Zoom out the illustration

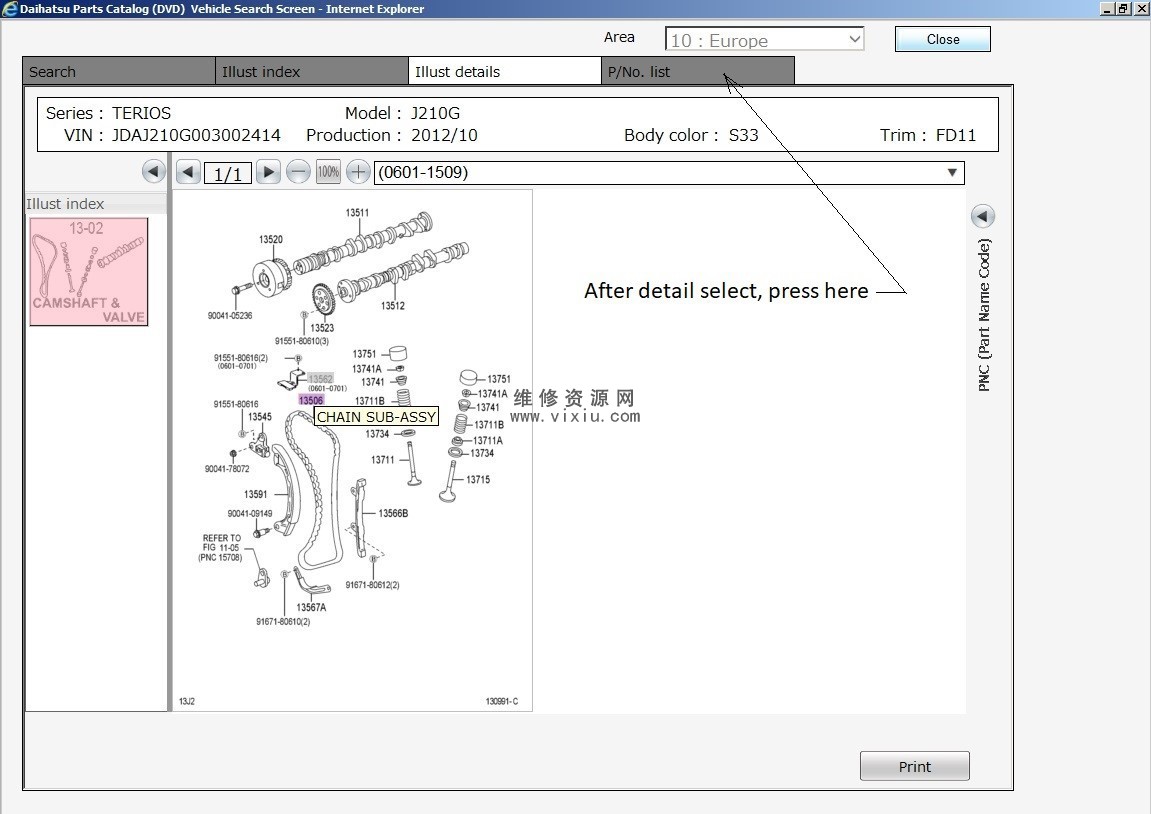pos(298,172)
